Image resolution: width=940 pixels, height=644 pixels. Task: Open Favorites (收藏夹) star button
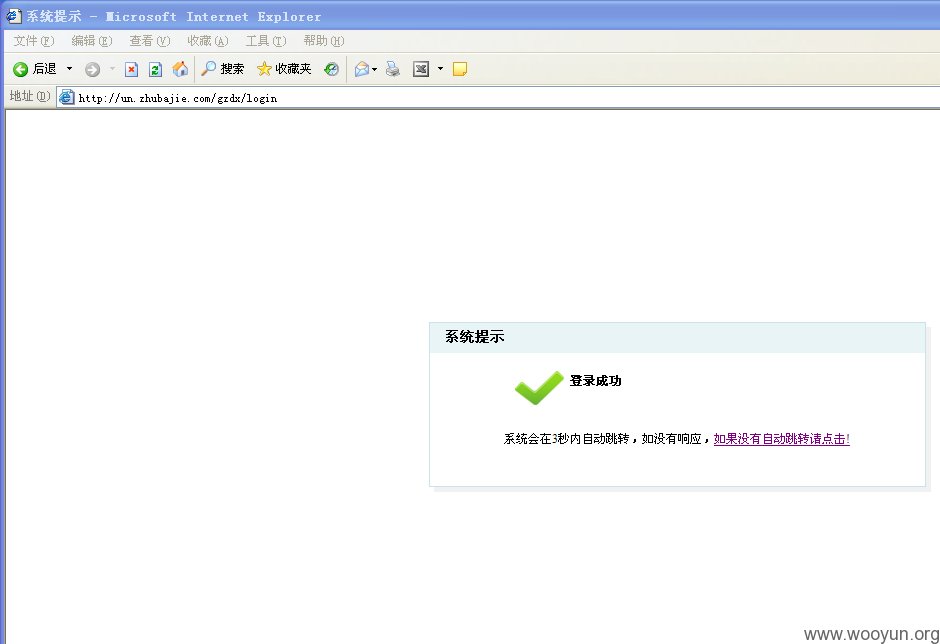(x=284, y=69)
